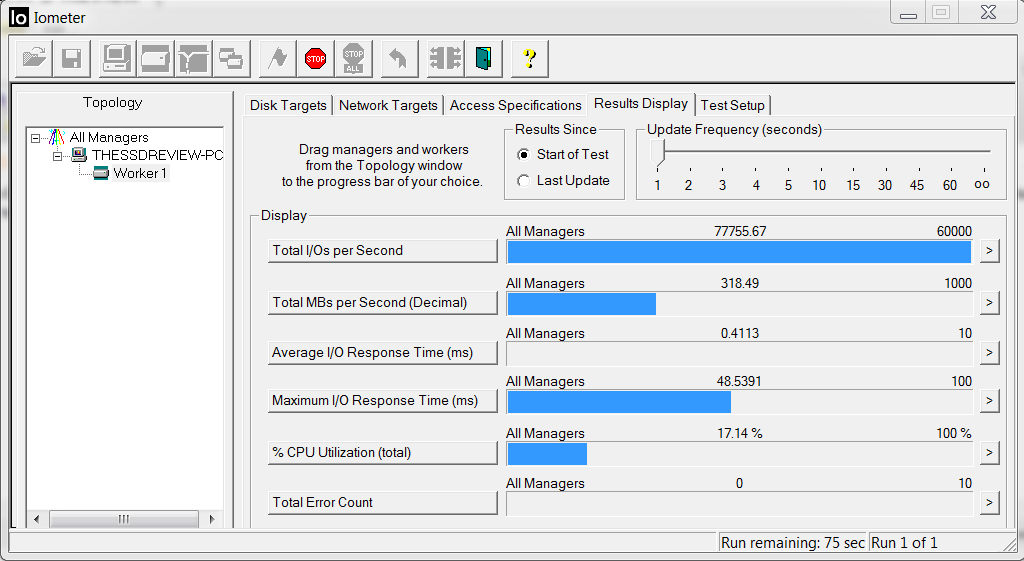Click the Start New Manager computer icon
The image size is (1024, 561).
tap(118, 59)
